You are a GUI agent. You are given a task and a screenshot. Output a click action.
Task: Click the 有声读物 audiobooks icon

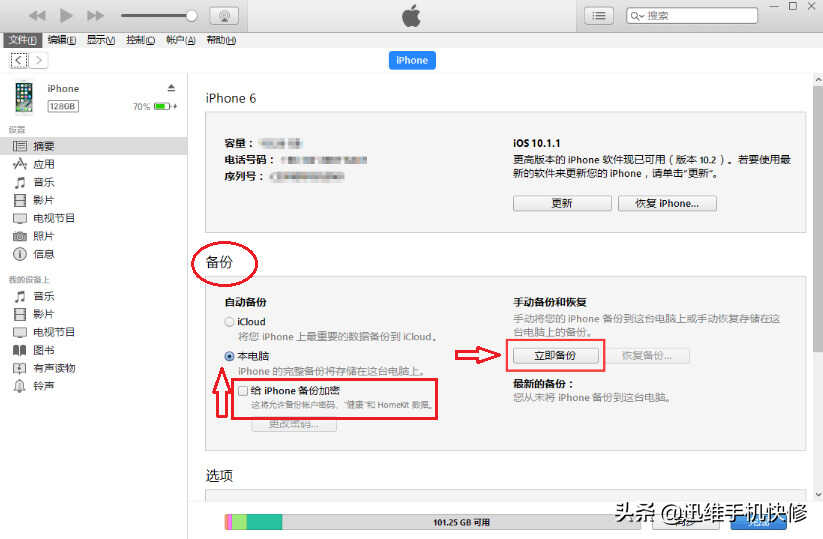pos(19,368)
